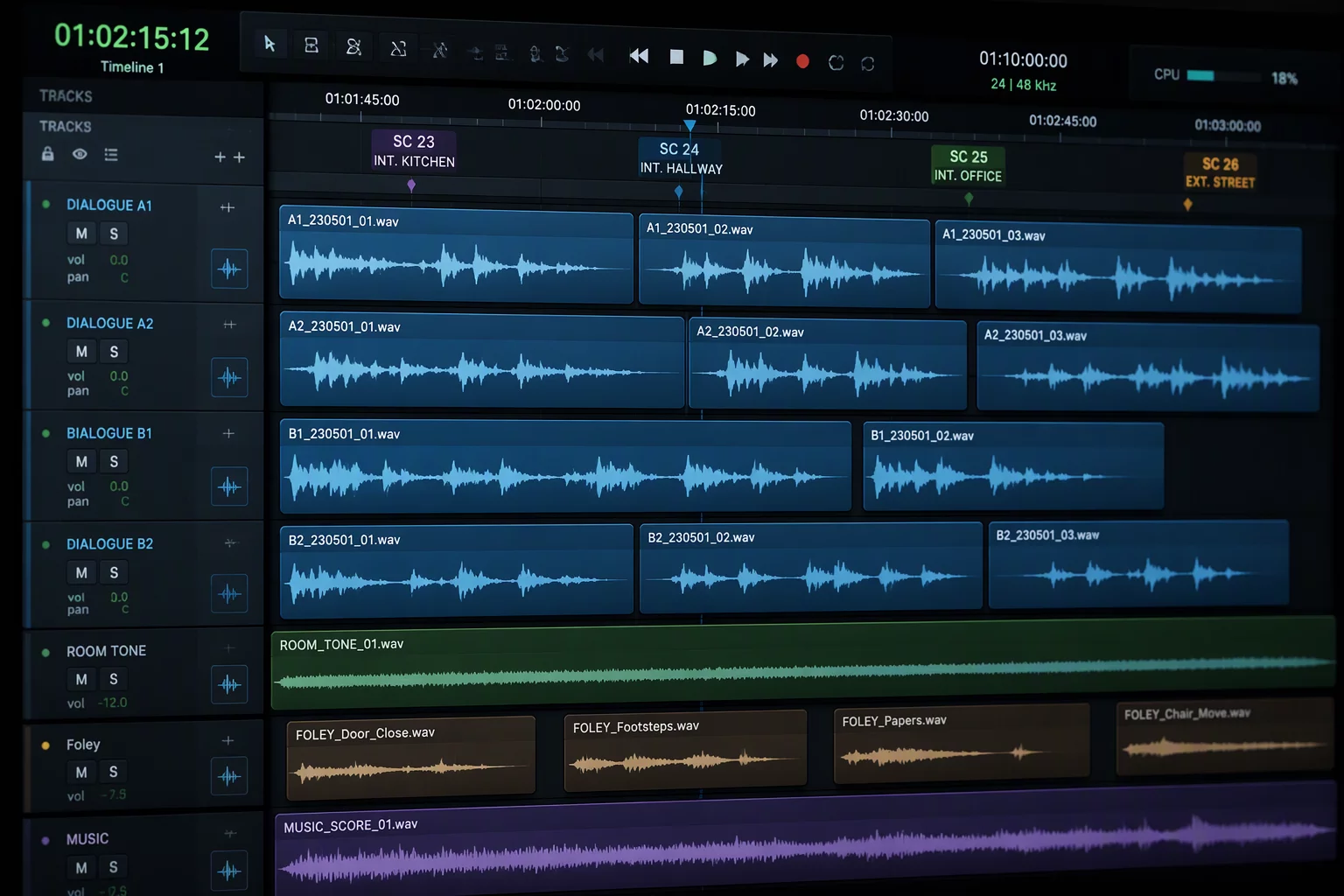This screenshot has width=1344, height=896.
Task: Select clip A1_230501_01.wav
Action: click(x=456, y=256)
